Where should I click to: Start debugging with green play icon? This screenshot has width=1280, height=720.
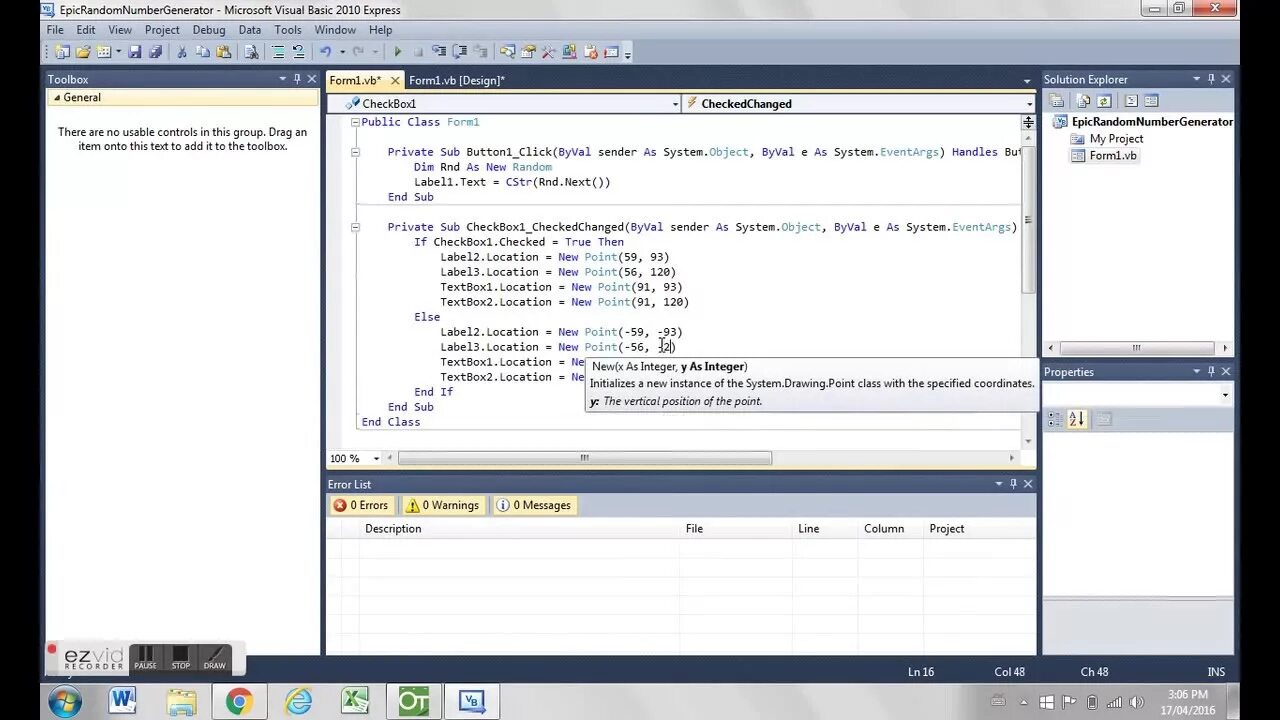click(x=397, y=52)
